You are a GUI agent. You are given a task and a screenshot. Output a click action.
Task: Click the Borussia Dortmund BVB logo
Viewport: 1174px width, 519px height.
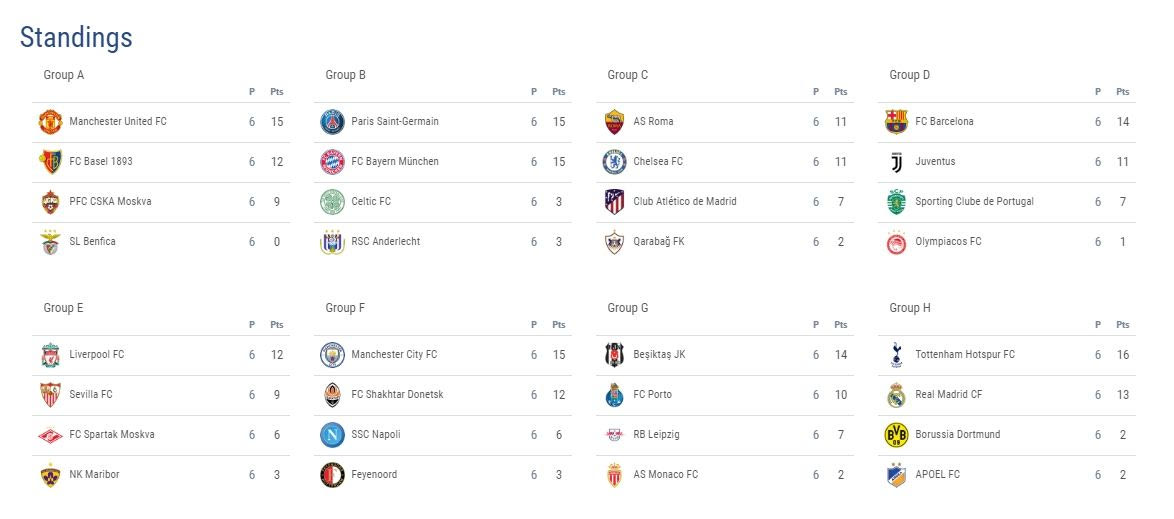[x=896, y=435]
